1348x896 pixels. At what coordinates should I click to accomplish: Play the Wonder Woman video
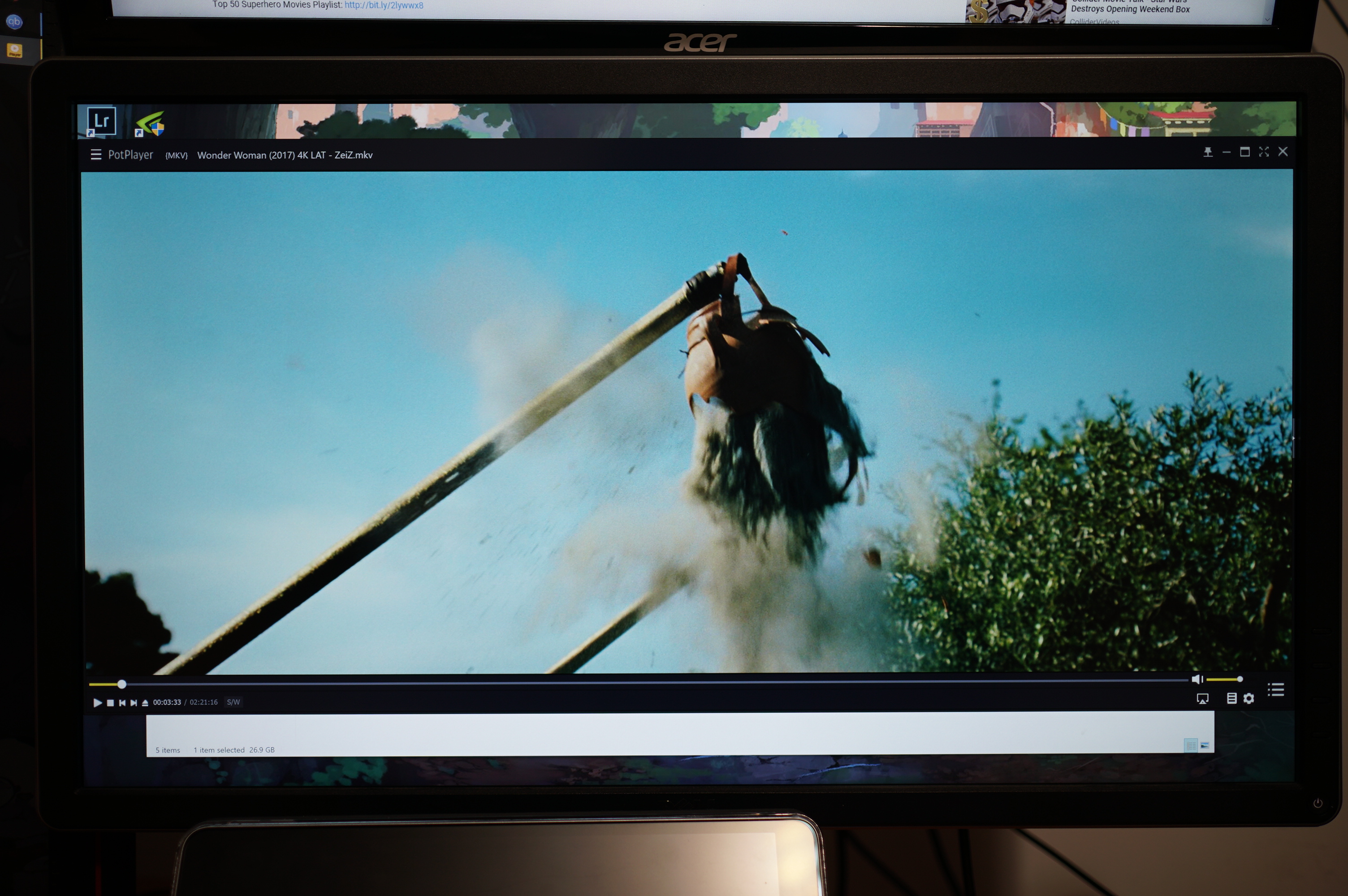tap(97, 702)
